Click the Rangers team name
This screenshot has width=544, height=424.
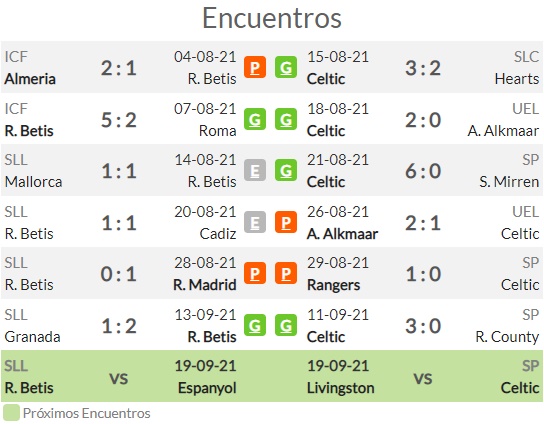pos(333,285)
